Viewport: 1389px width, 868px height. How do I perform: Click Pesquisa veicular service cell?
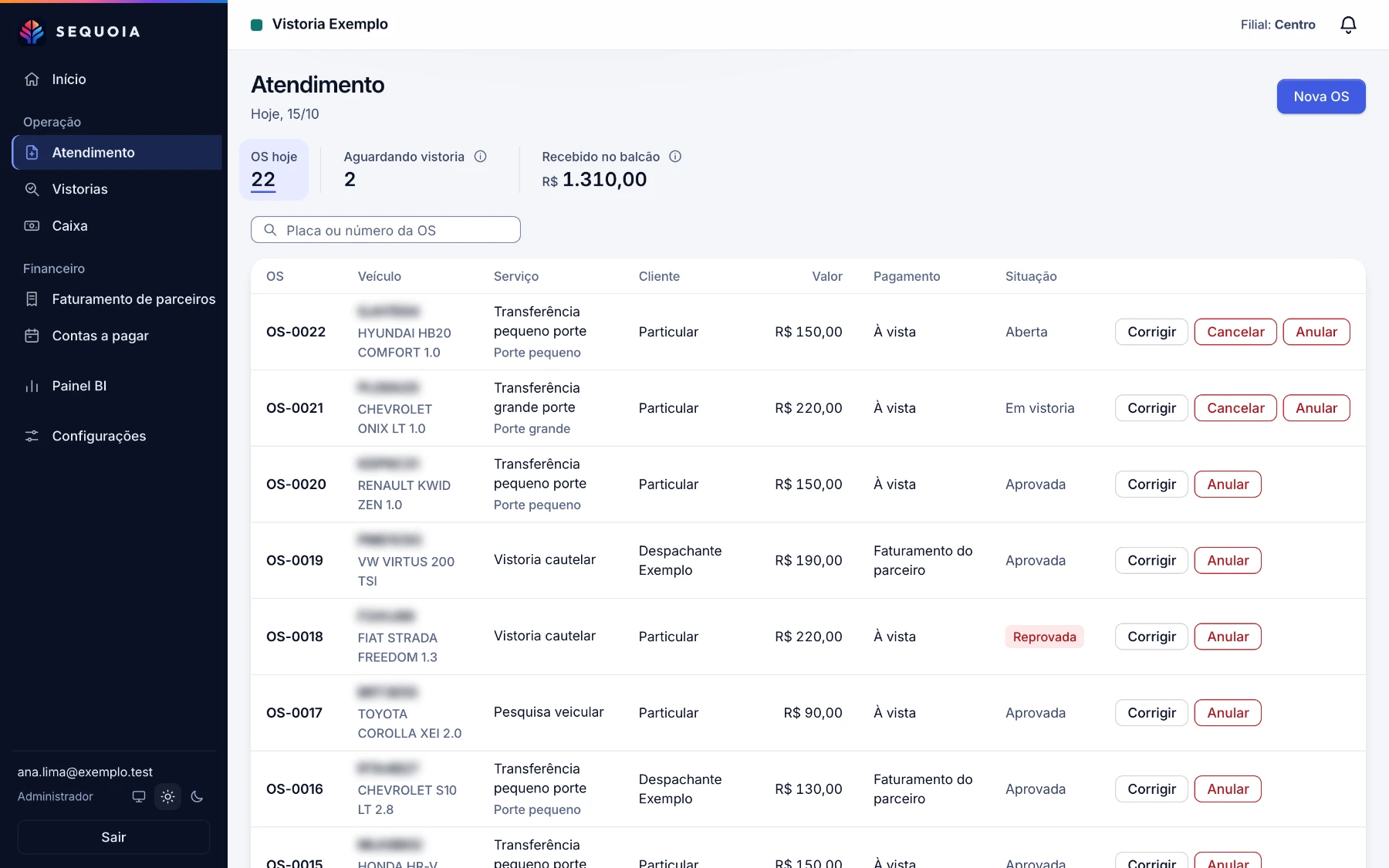549,712
